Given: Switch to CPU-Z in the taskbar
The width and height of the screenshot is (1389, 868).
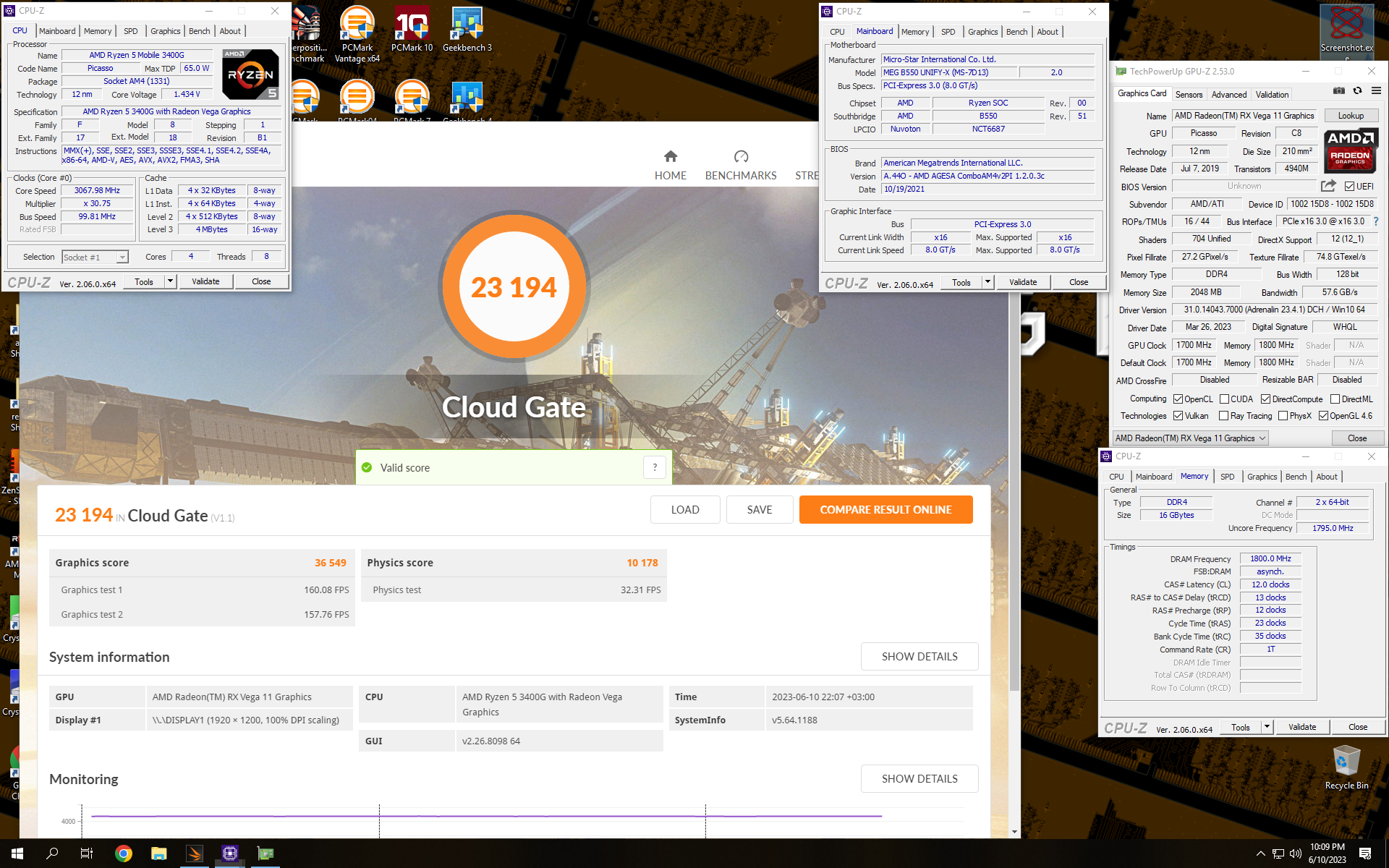Looking at the screenshot, I should 230,854.
